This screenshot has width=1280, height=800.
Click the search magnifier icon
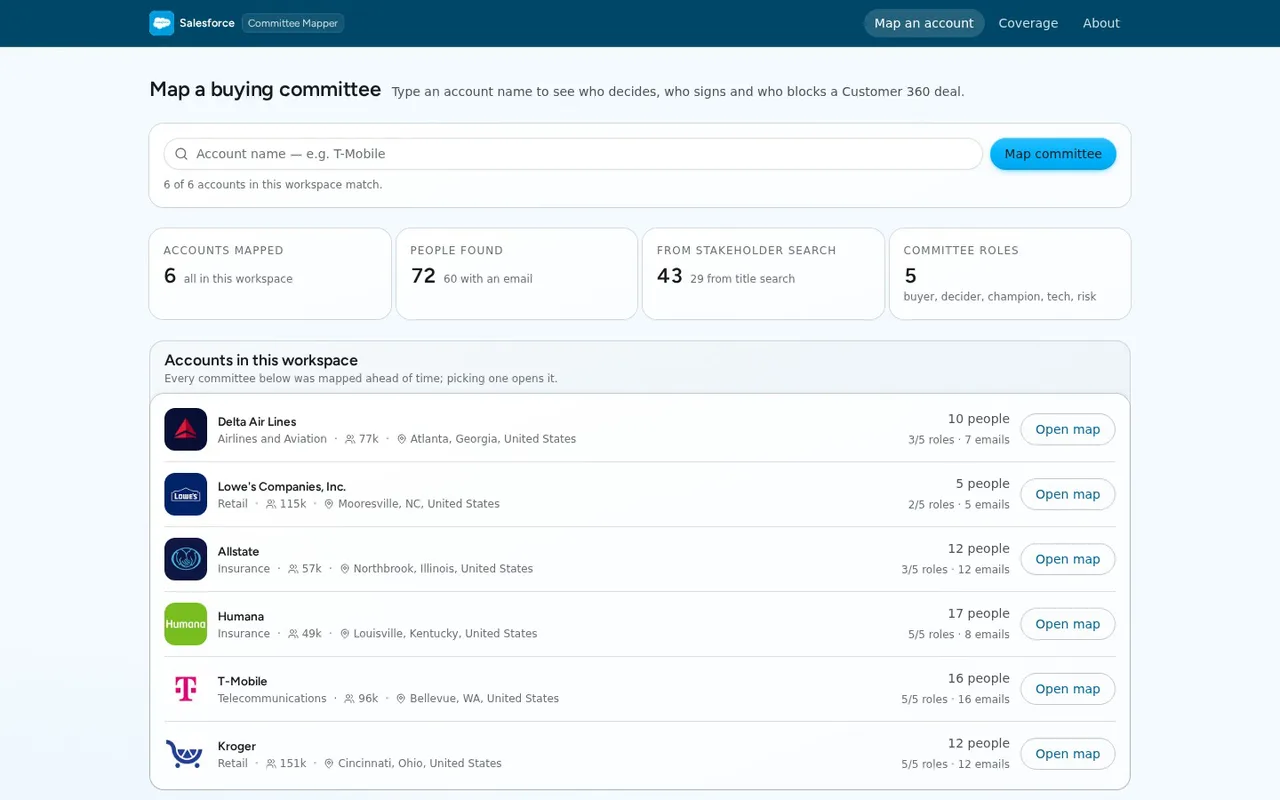[x=181, y=154]
